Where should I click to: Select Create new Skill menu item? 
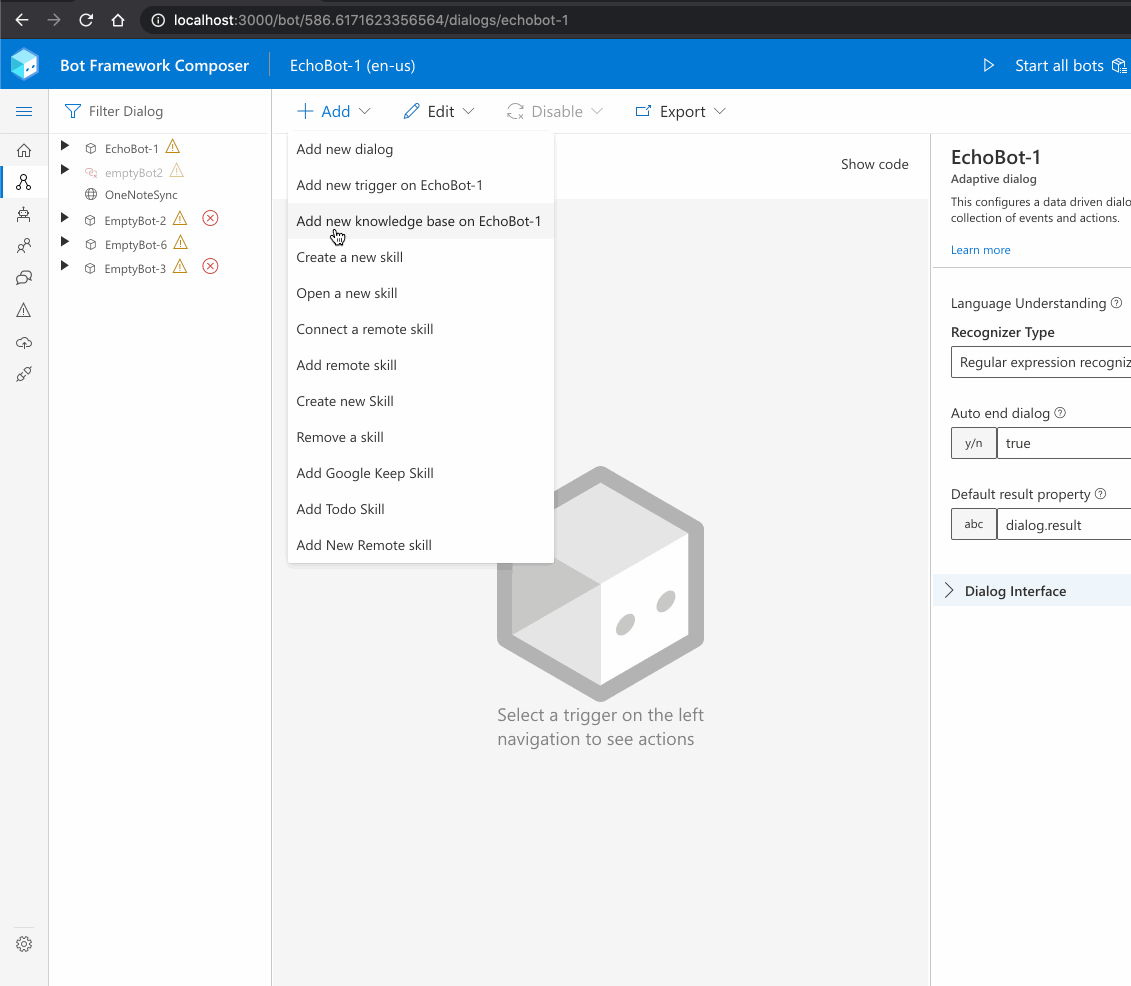click(421, 402)
